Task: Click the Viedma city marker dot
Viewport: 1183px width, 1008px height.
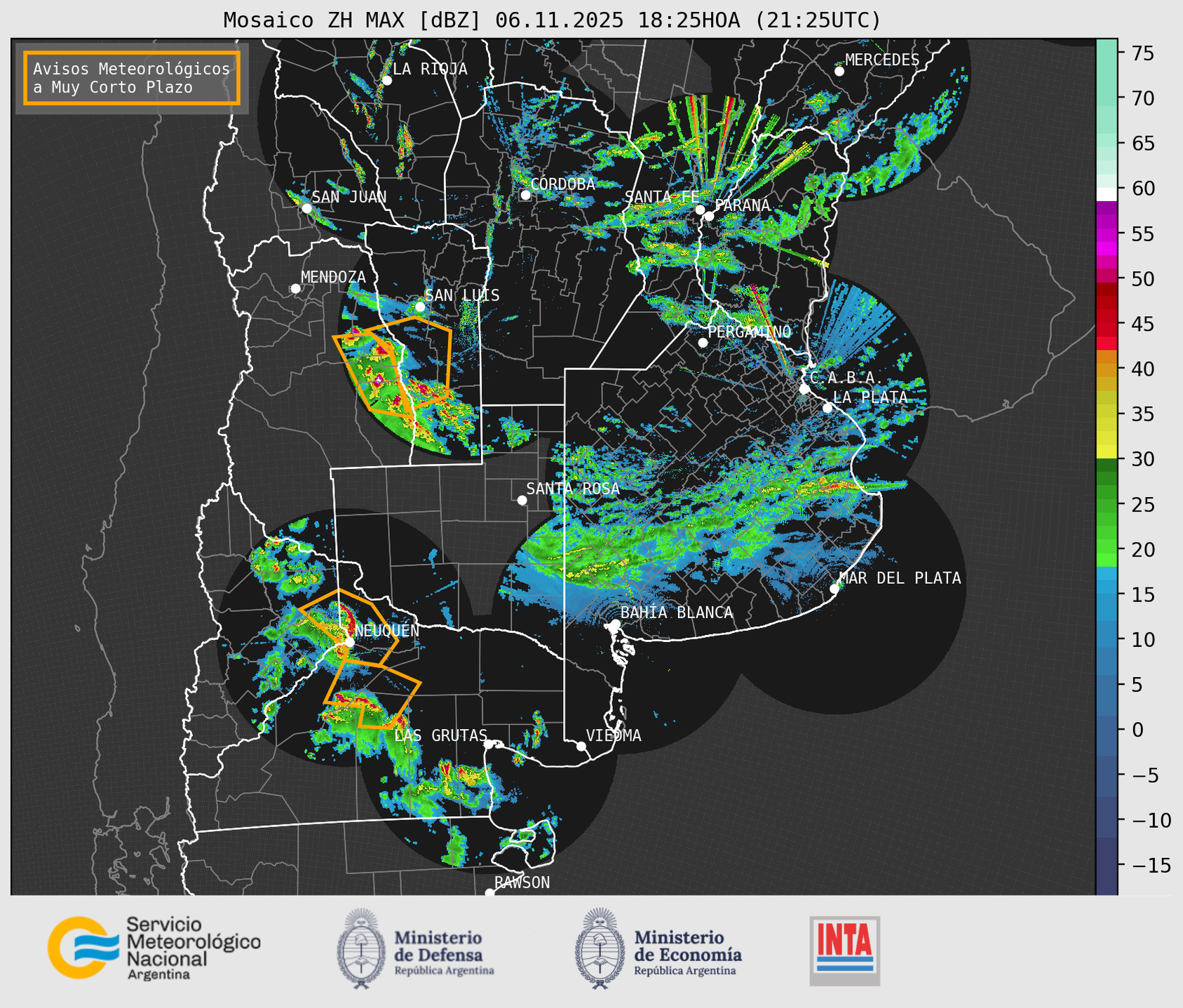Action: pyautogui.click(x=581, y=746)
